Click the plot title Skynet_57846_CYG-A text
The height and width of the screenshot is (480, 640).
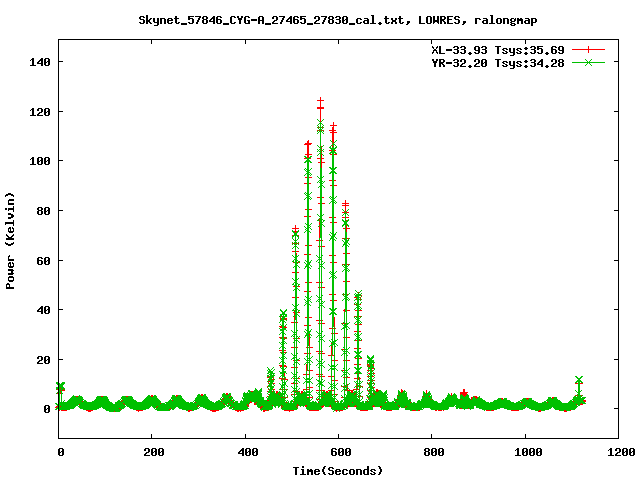coord(338,20)
